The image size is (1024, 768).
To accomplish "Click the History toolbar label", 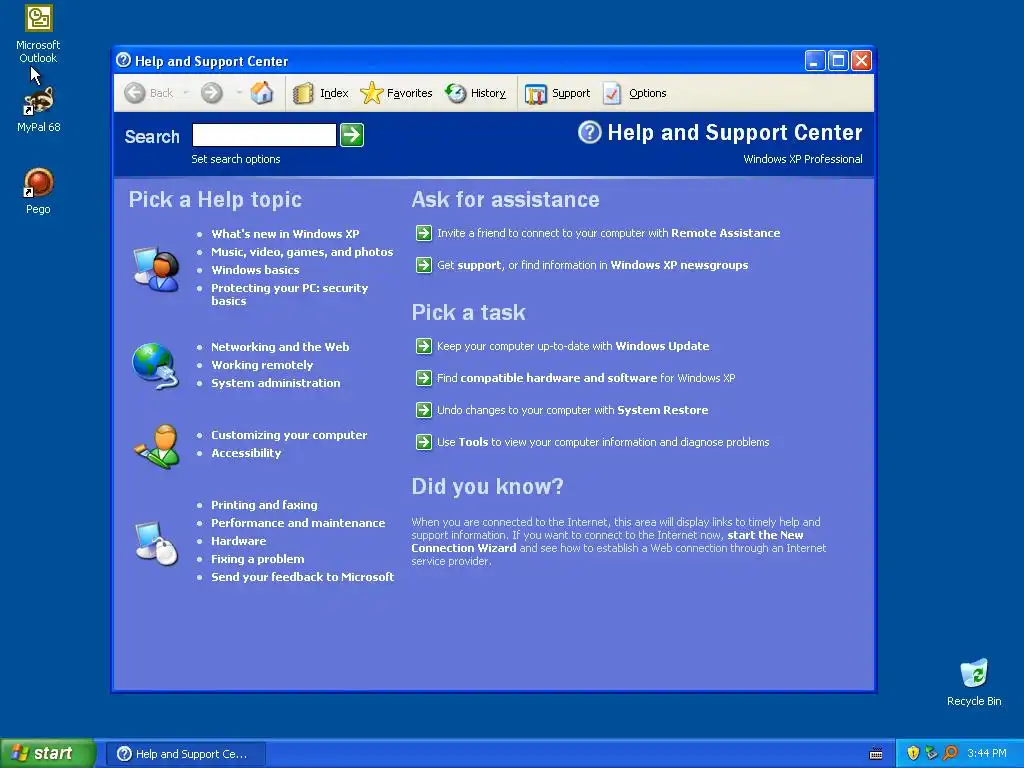I will (x=488, y=93).
